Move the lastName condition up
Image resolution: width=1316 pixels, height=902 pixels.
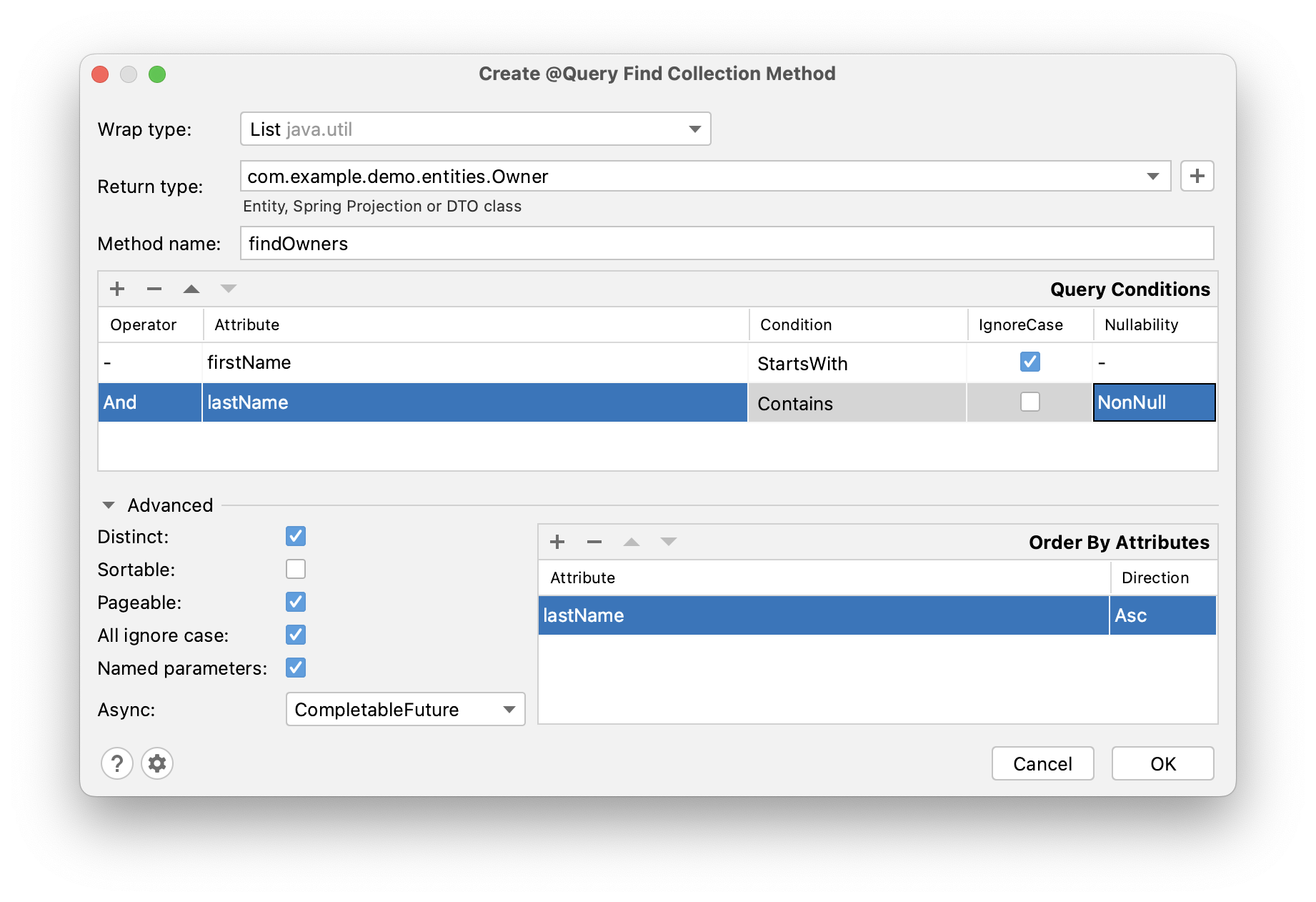coord(191,289)
